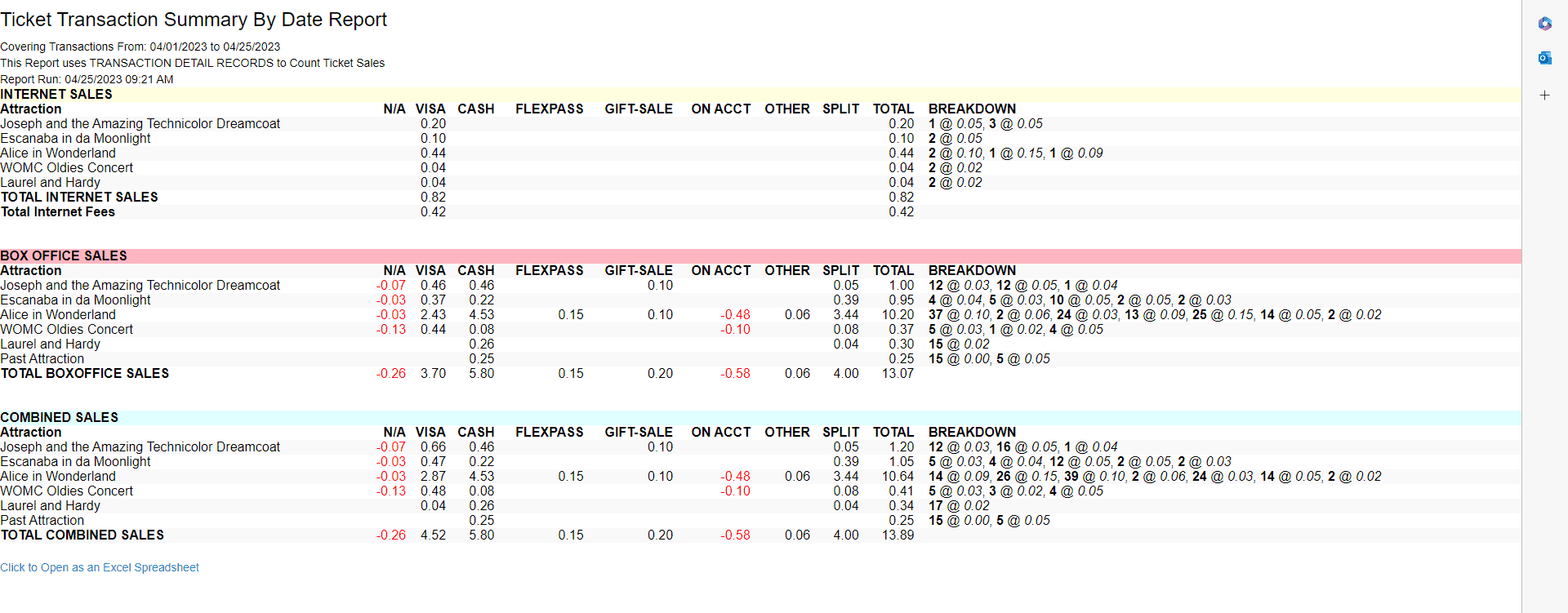Open the Microsoft 365 sidebar icon

[x=1544, y=24]
